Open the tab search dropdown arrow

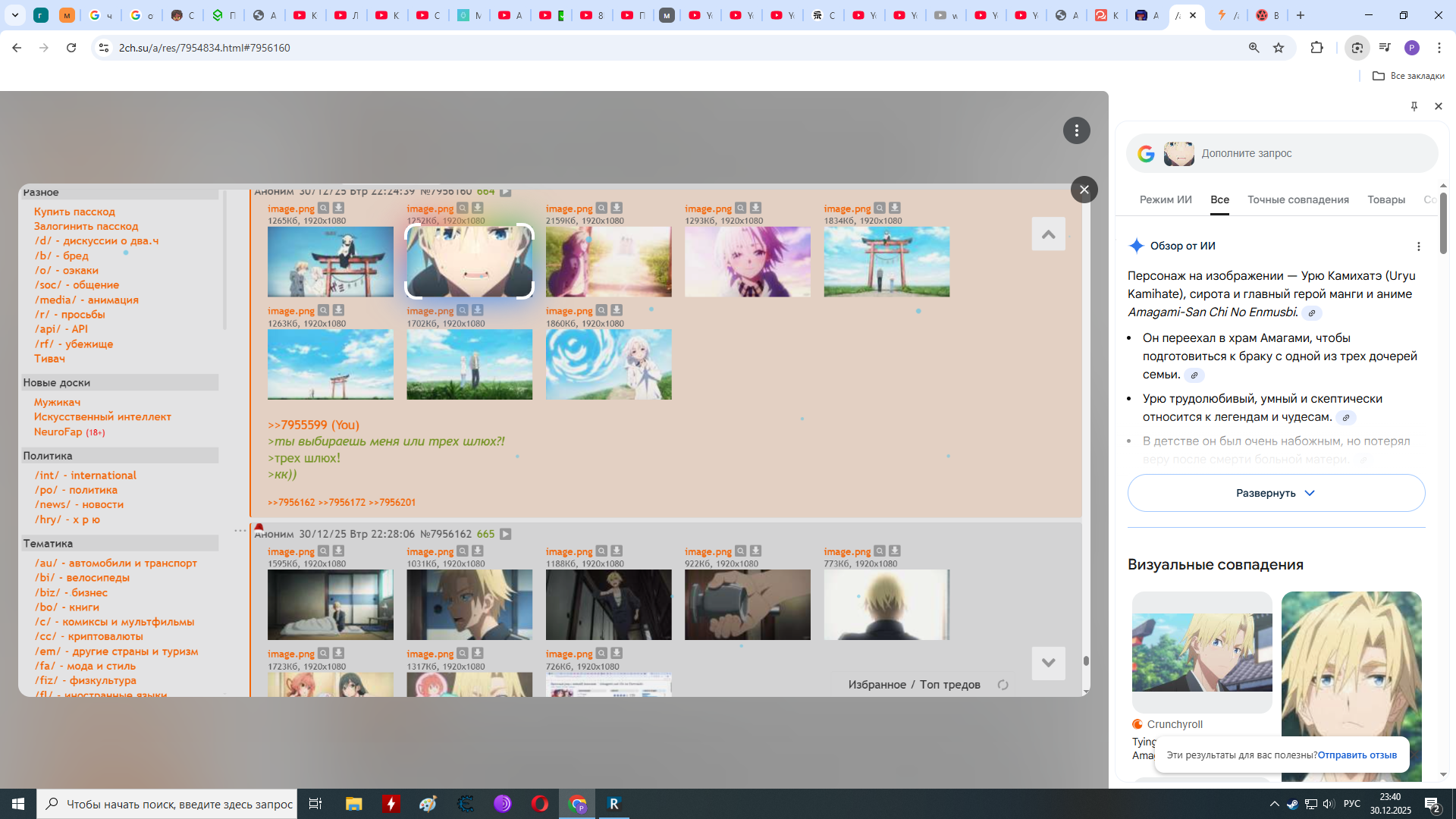(x=14, y=15)
